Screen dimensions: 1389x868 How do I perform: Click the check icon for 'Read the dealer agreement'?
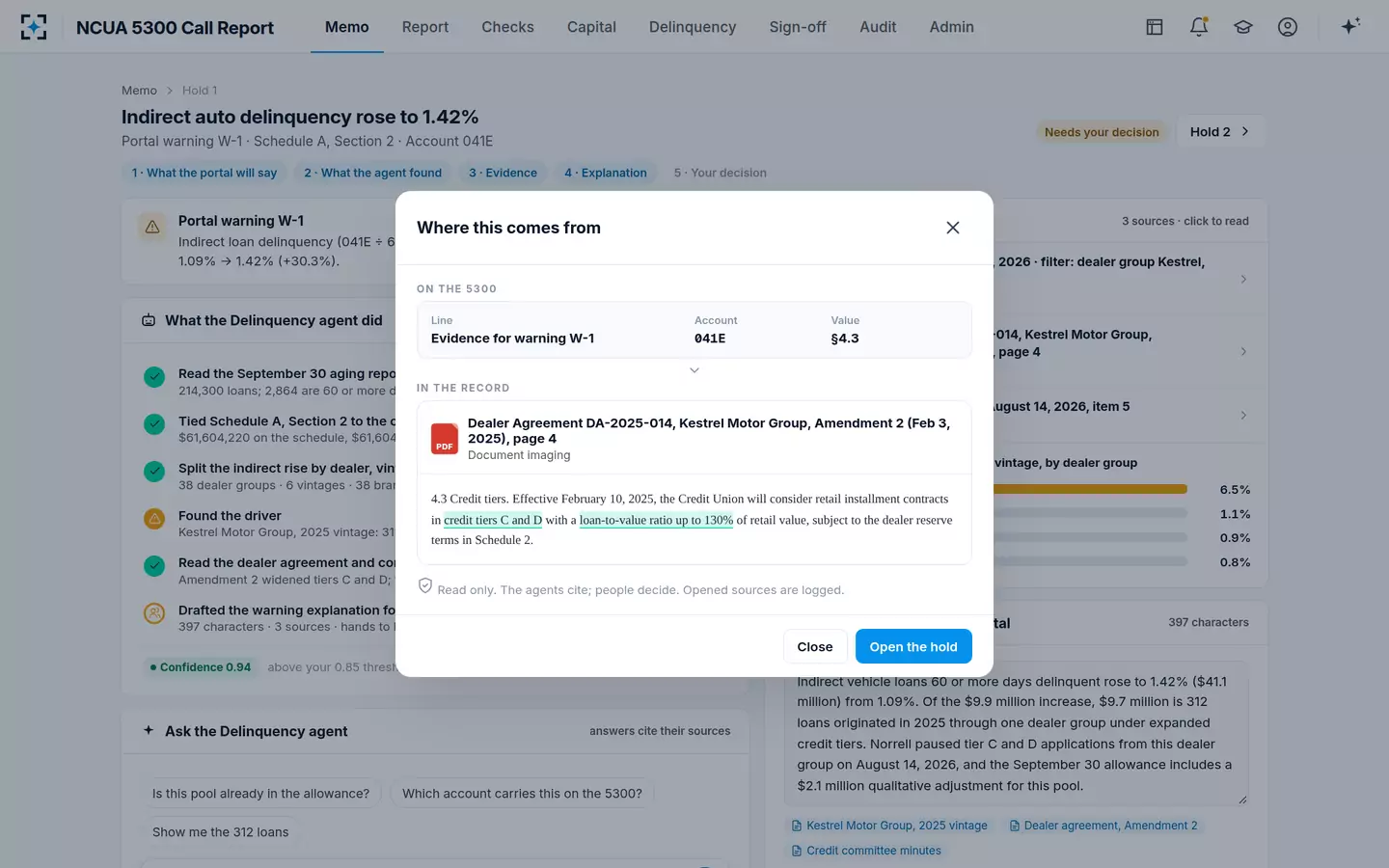click(x=154, y=566)
